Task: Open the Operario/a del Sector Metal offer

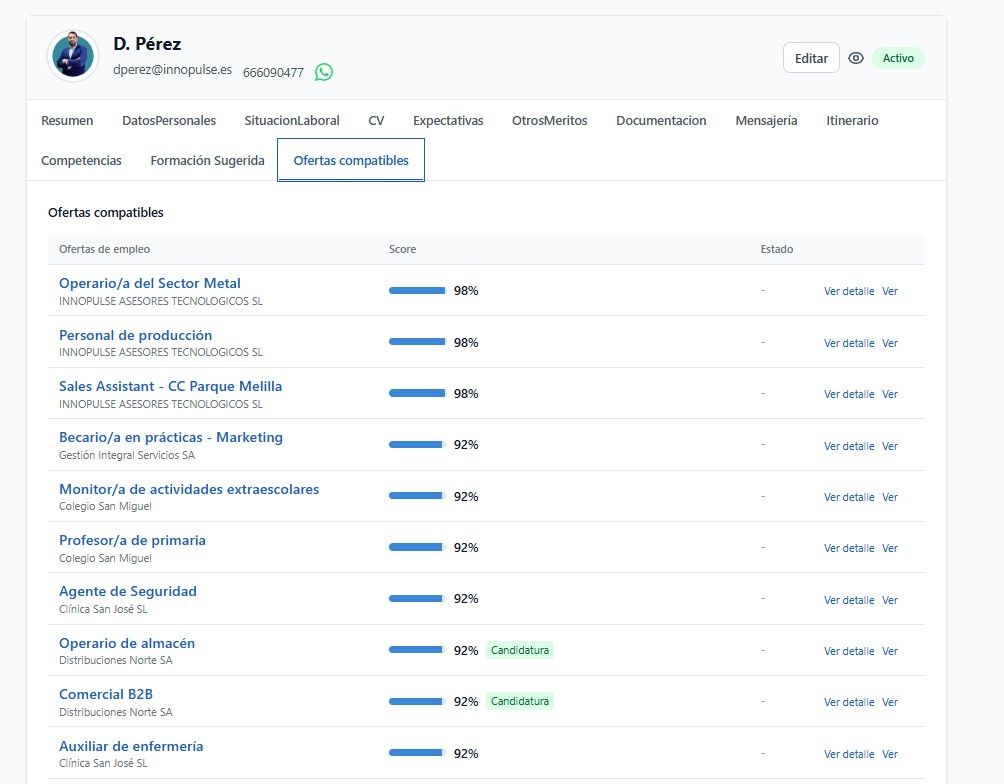Action: point(150,283)
